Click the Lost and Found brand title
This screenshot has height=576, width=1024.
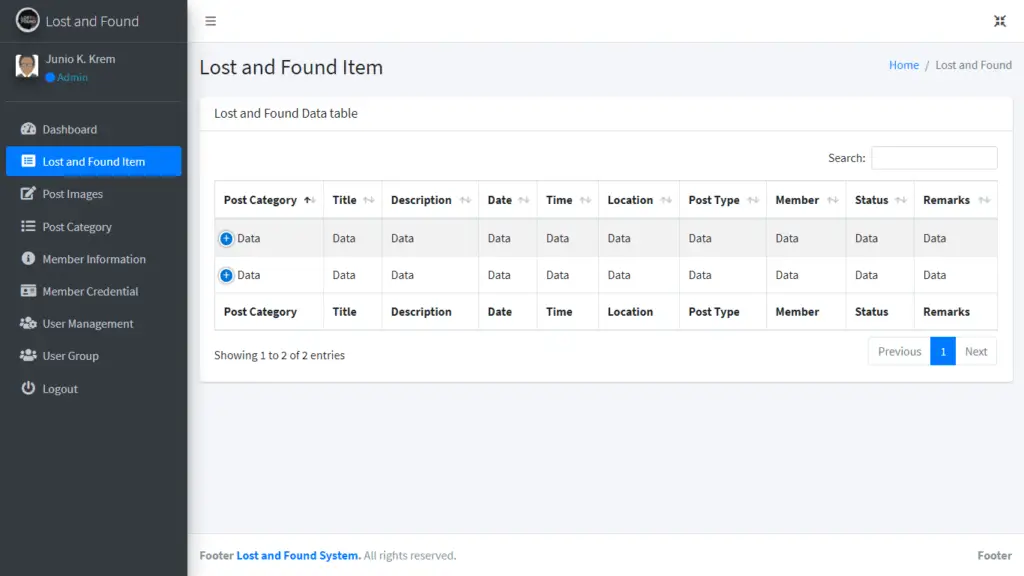pos(92,21)
